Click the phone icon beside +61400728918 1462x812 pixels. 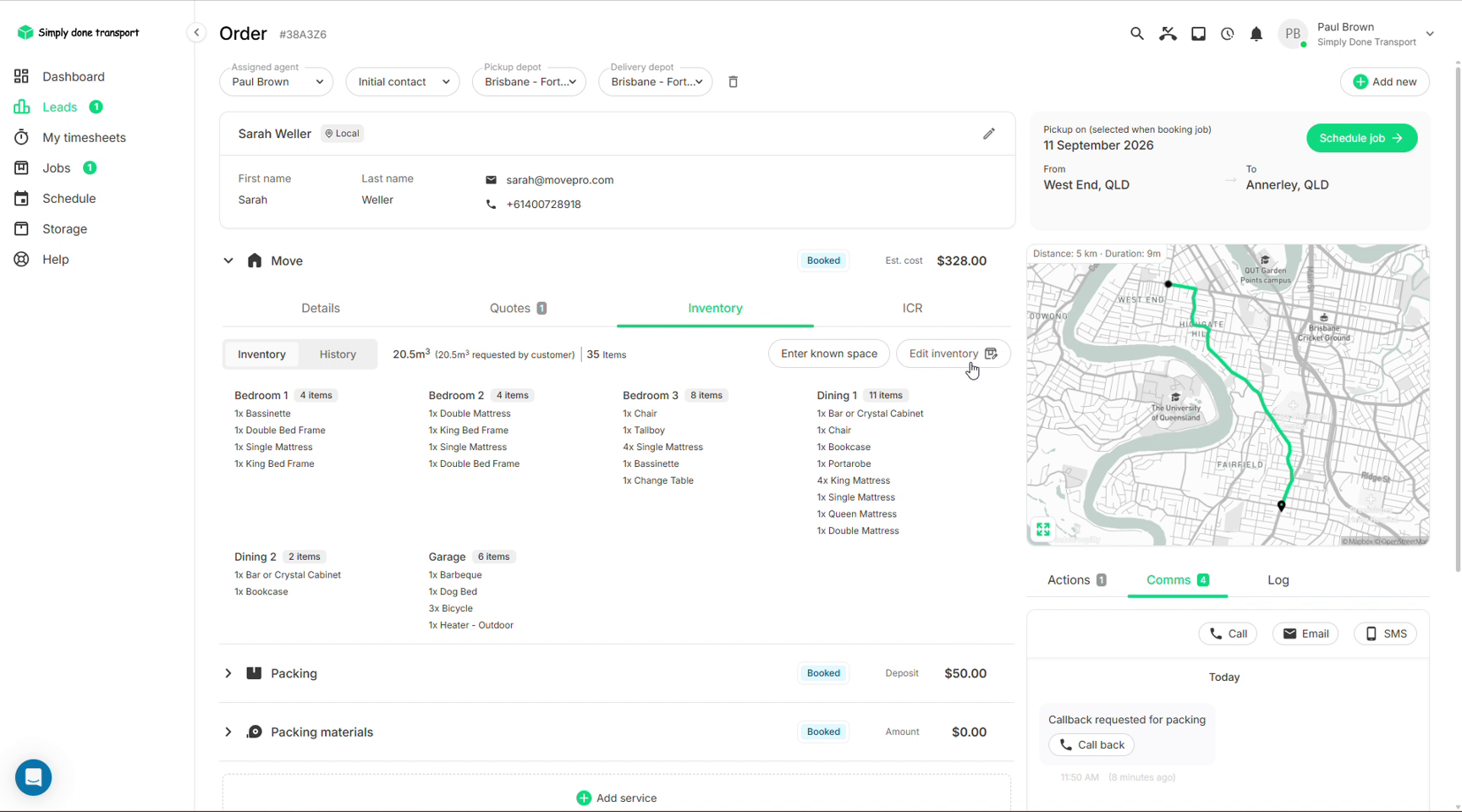[x=491, y=205]
